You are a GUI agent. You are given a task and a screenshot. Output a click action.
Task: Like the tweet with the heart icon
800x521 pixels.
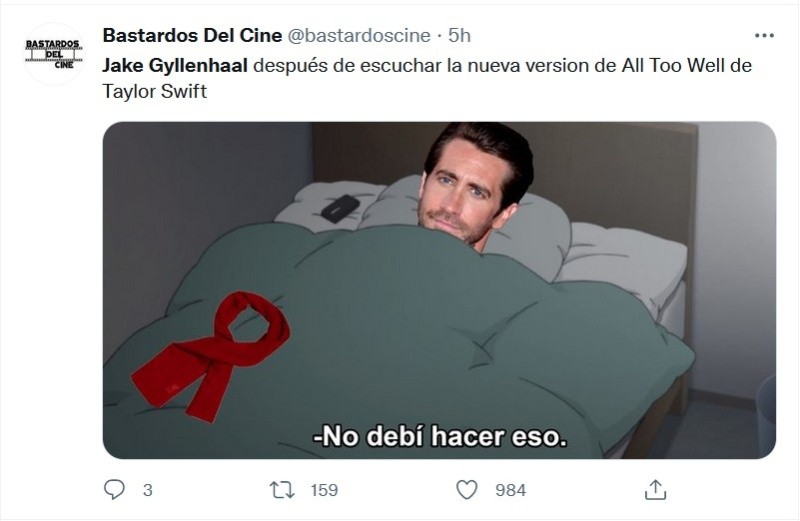pyautogui.click(x=466, y=490)
